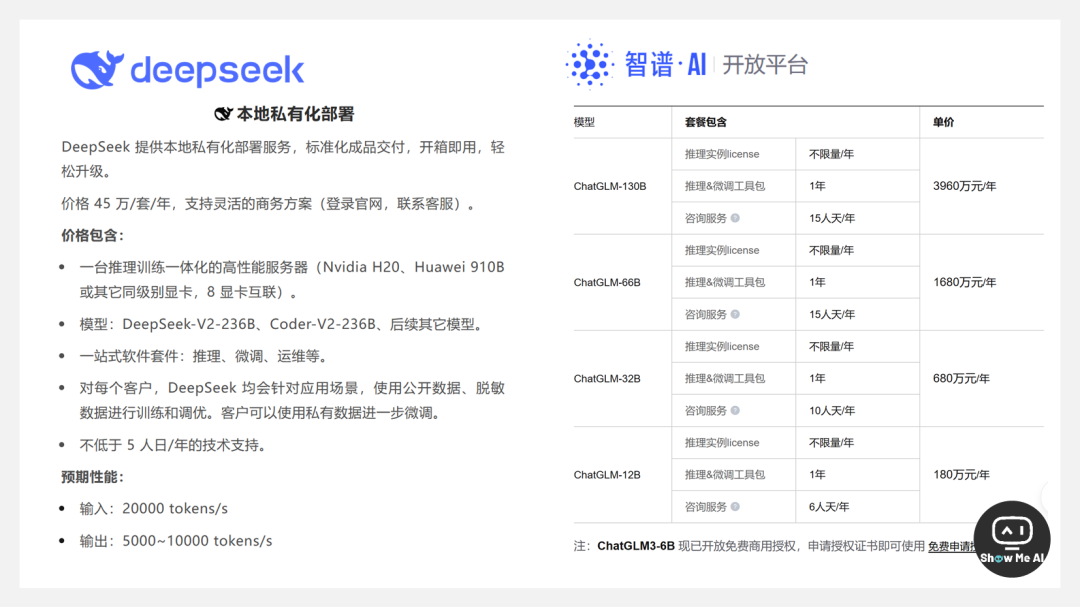Click the 输入：20000 tokens/s line
Image resolution: width=1080 pixels, height=607 pixels.
pyautogui.click(x=154, y=508)
